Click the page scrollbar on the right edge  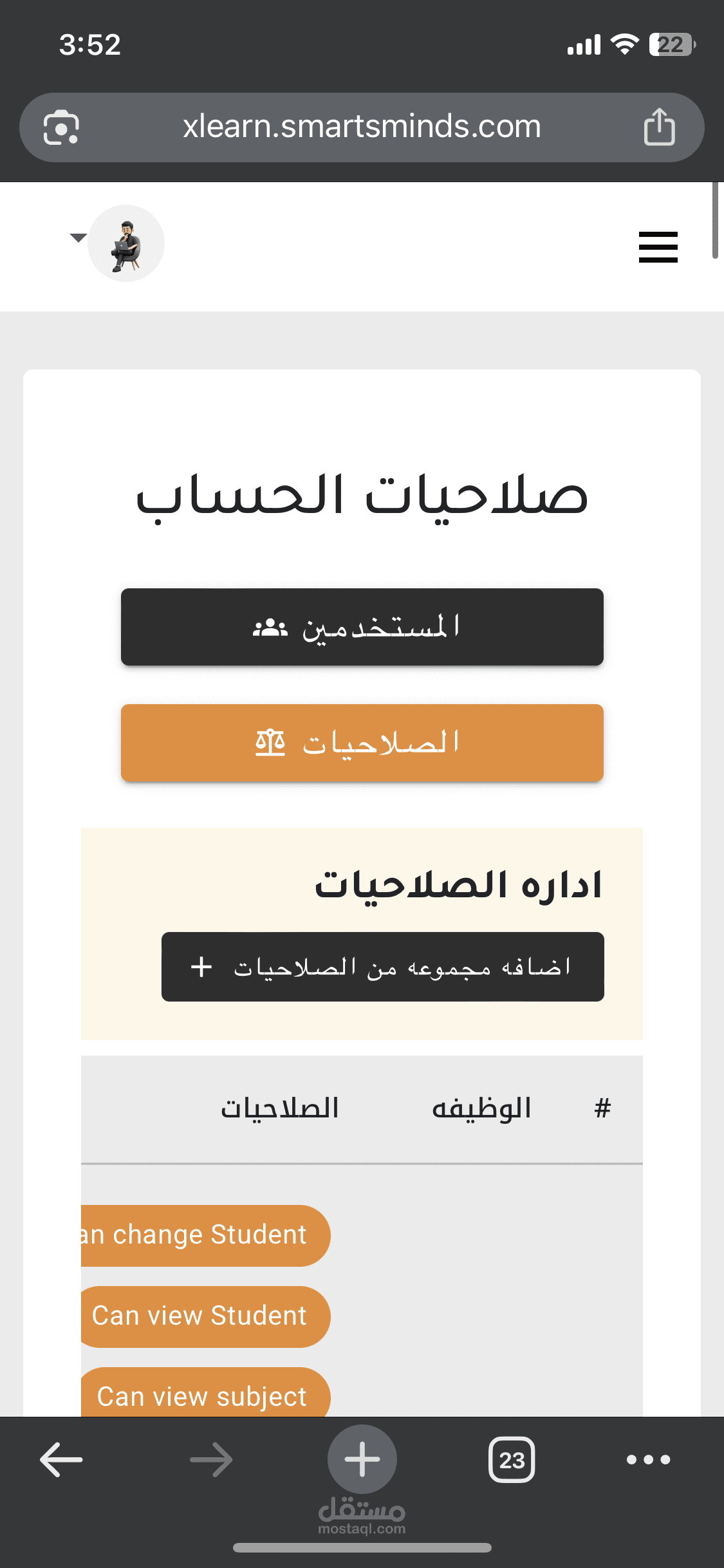(715, 221)
